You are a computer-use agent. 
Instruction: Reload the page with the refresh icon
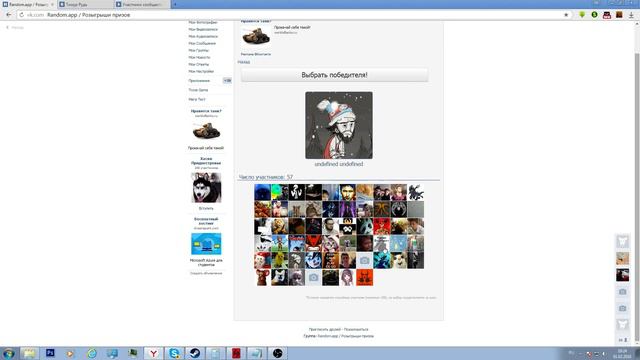click(21, 15)
